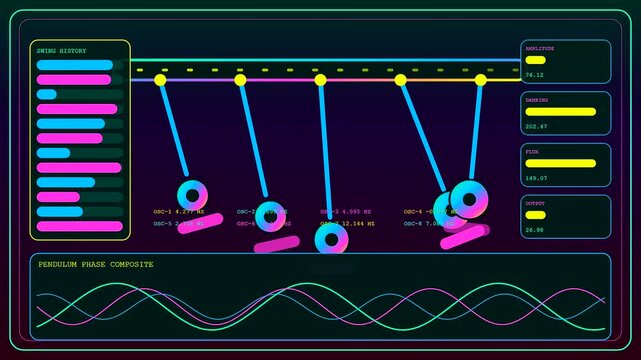Select the ring bob of the second pendulum
This screenshot has width=641, height=360.
[x=270, y=217]
